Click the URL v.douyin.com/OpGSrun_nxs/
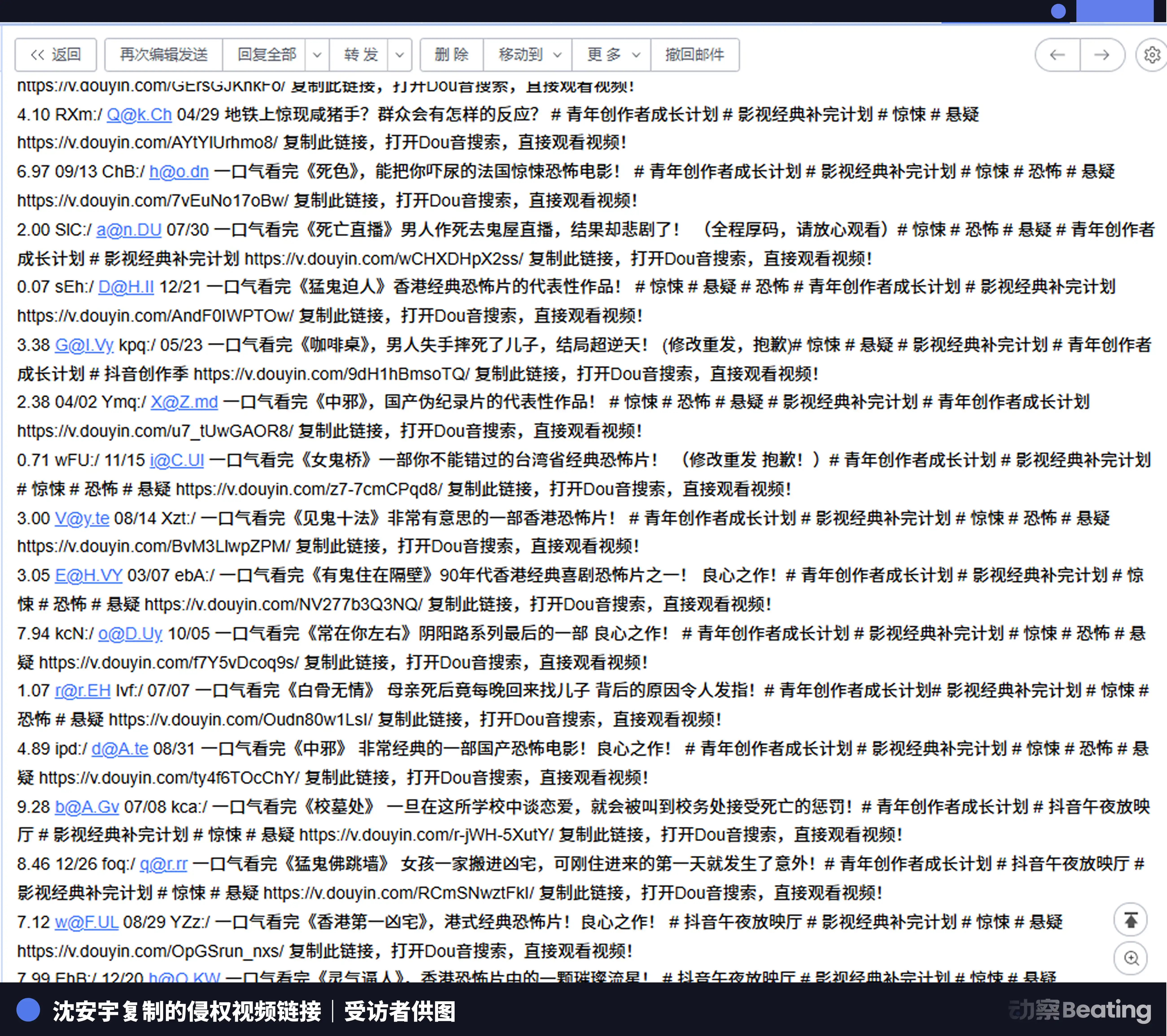Viewport: 1167px width, 1036px height. pos(150,951)
